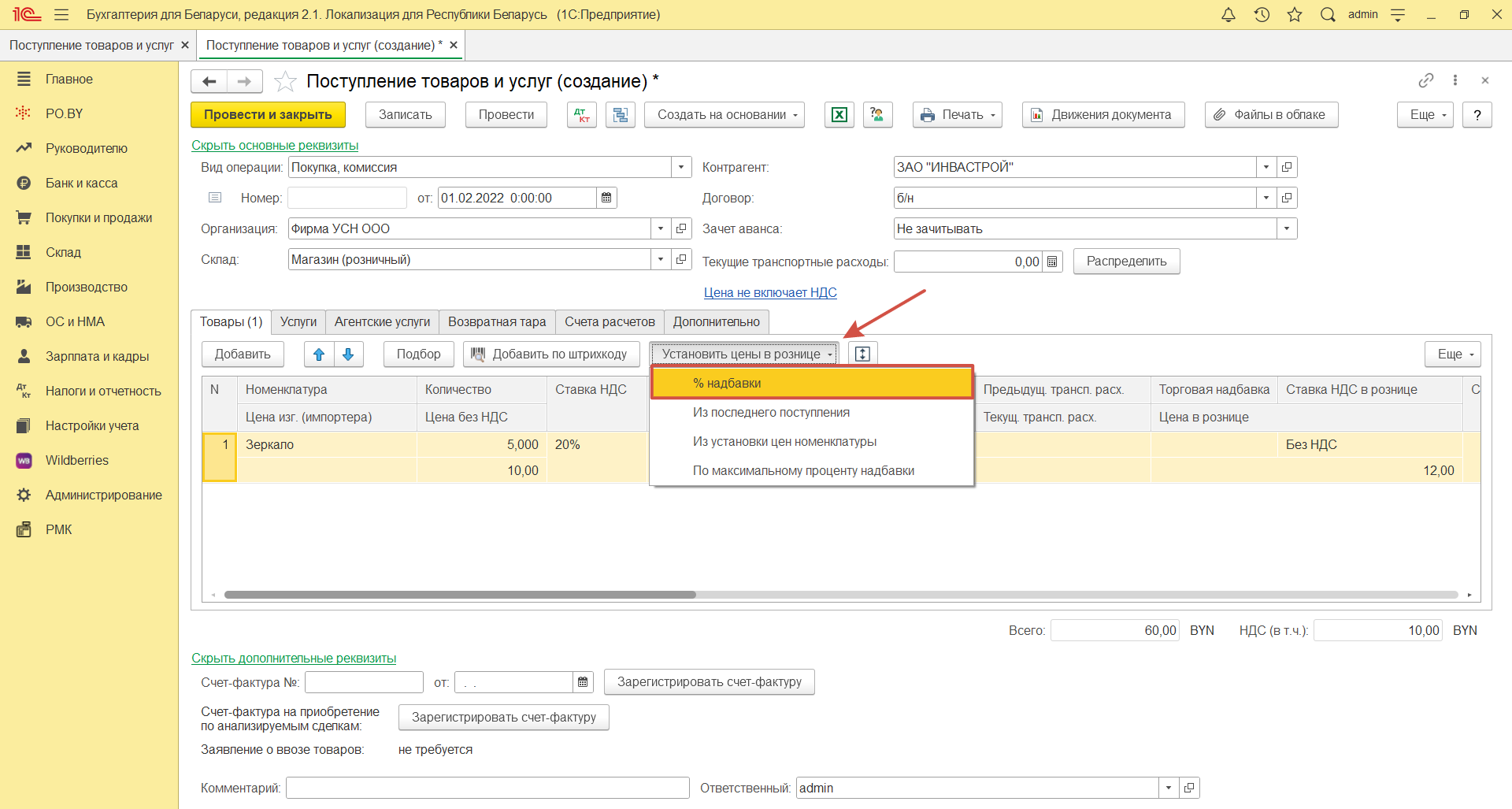Choose Из последнего поступления menu item
The width and height of the screenshot is (1512, 809).
[771, 413]
